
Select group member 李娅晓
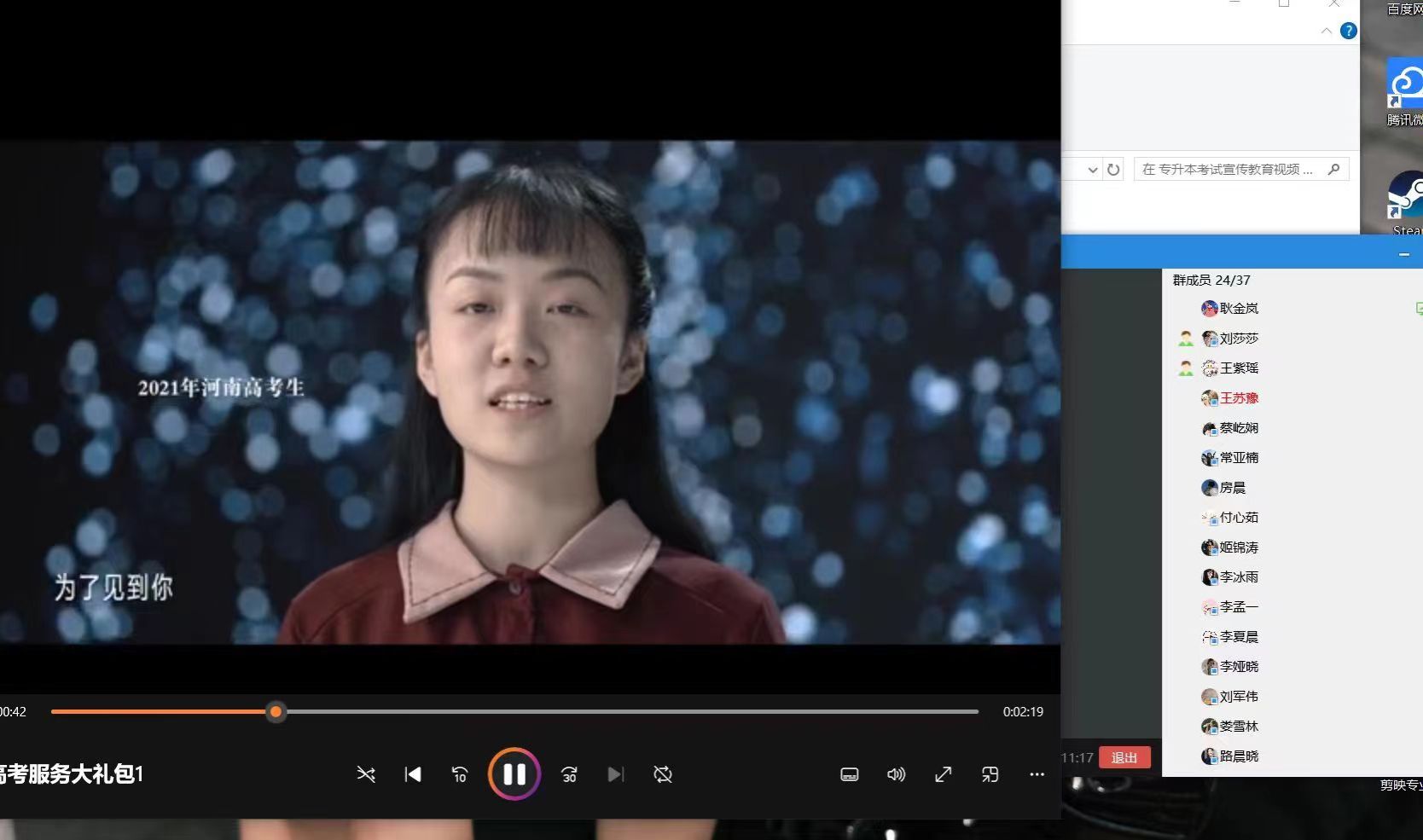[x=1239, y=667]
